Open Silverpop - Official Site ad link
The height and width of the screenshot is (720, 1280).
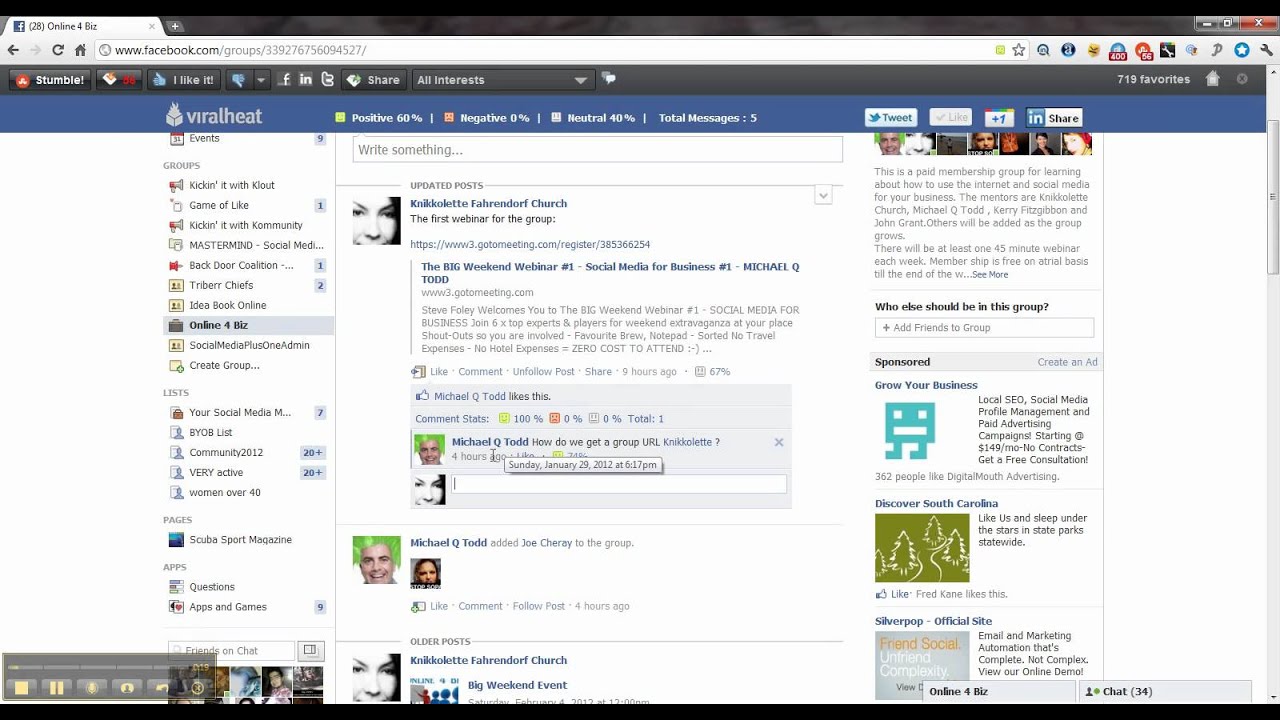click(x=933, y=621)
